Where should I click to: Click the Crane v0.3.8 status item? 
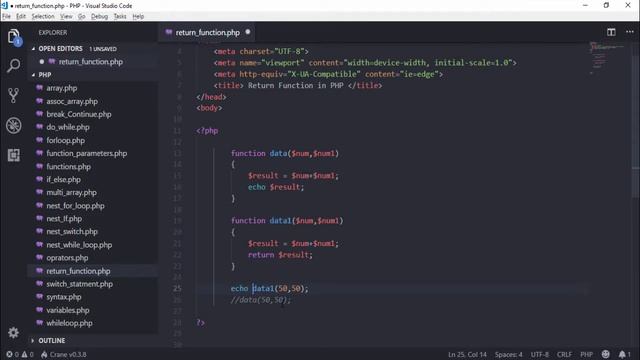pos(64,354)
